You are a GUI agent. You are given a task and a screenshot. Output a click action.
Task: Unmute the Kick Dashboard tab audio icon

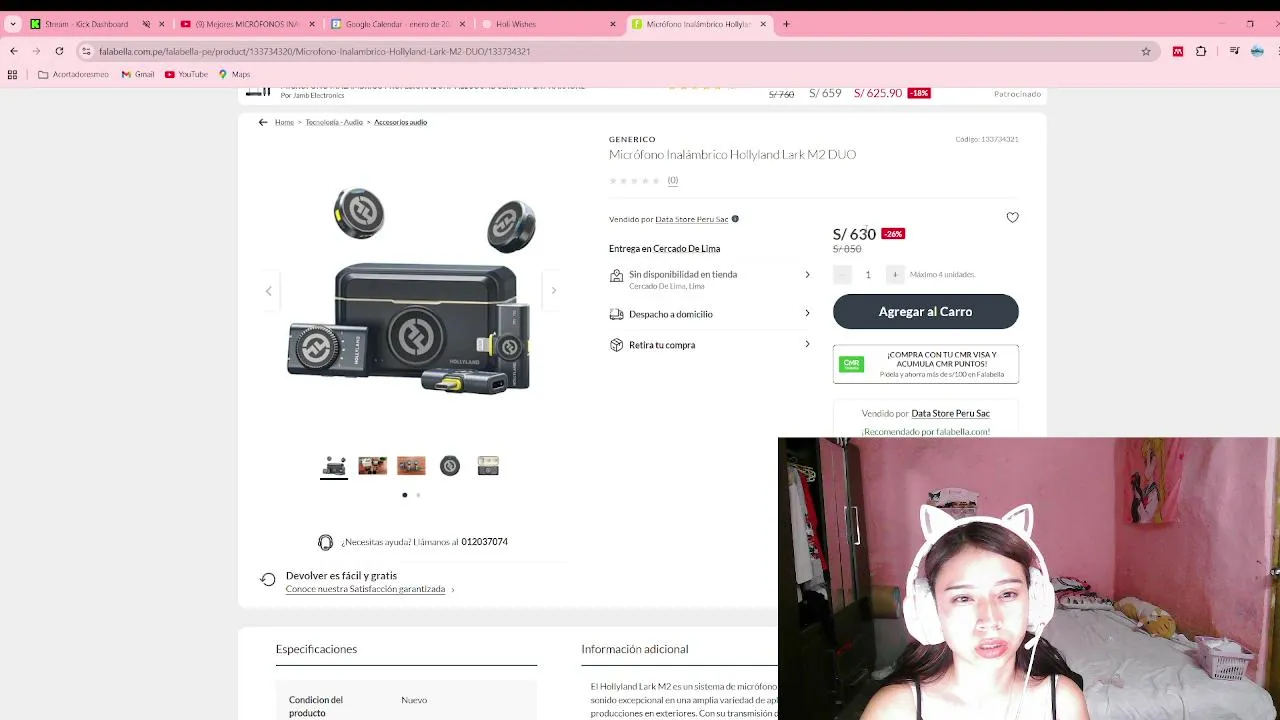pos(146,24)
